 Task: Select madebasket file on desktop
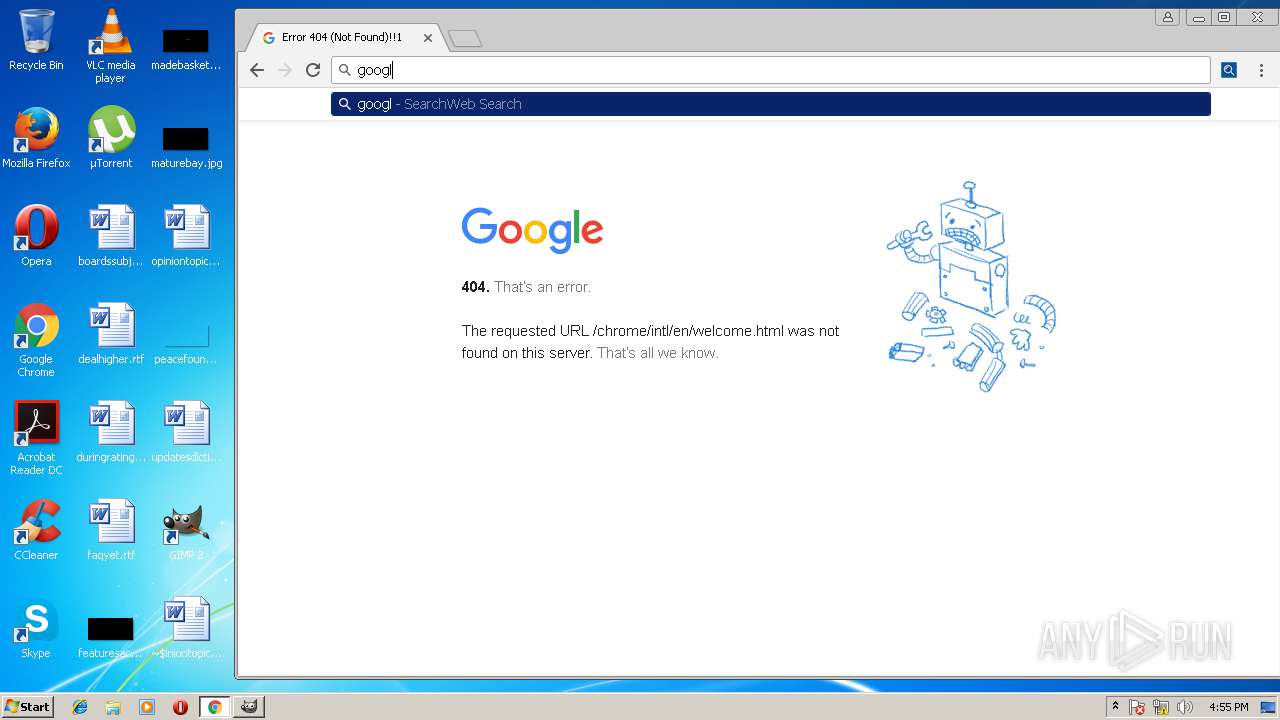pos(186,48)
